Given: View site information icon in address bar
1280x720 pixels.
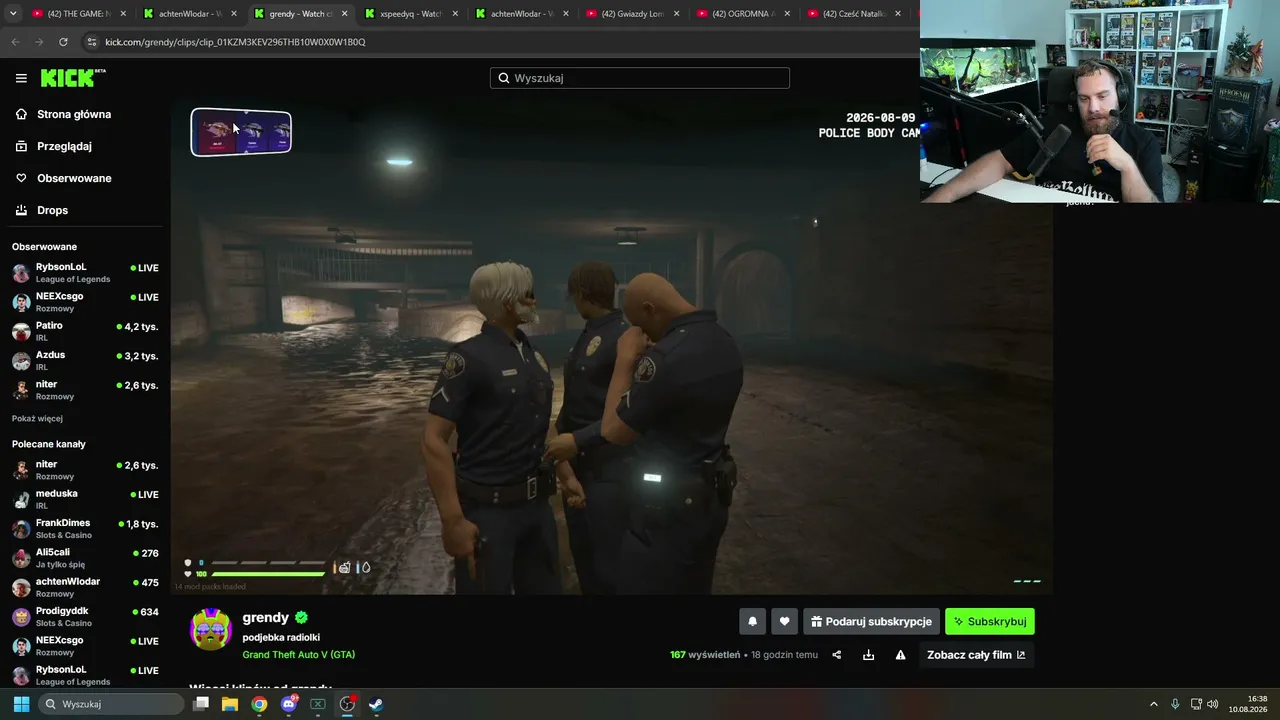Looking at the screenshot, I should tap(92, 42).
